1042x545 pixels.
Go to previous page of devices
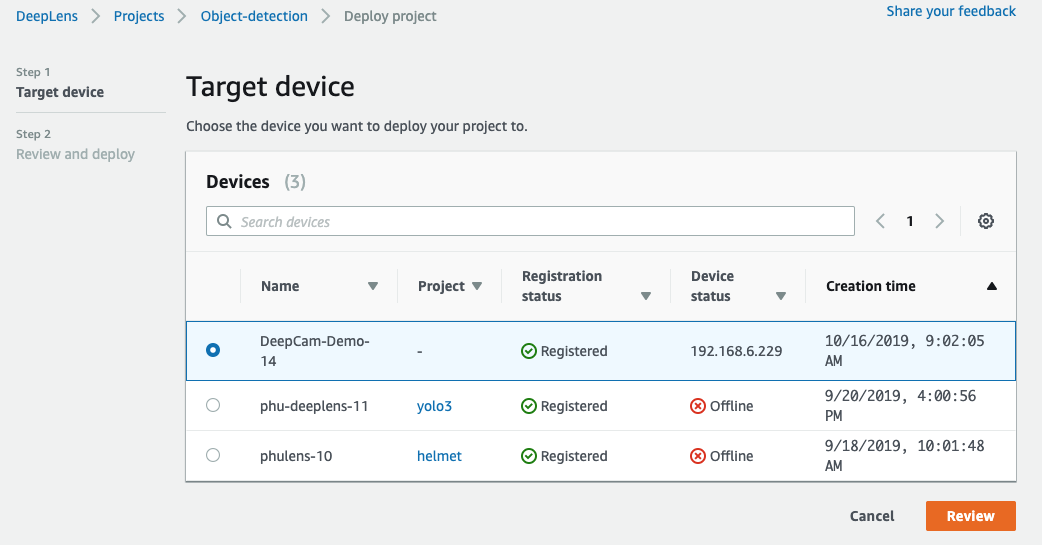tap(881, 221)
